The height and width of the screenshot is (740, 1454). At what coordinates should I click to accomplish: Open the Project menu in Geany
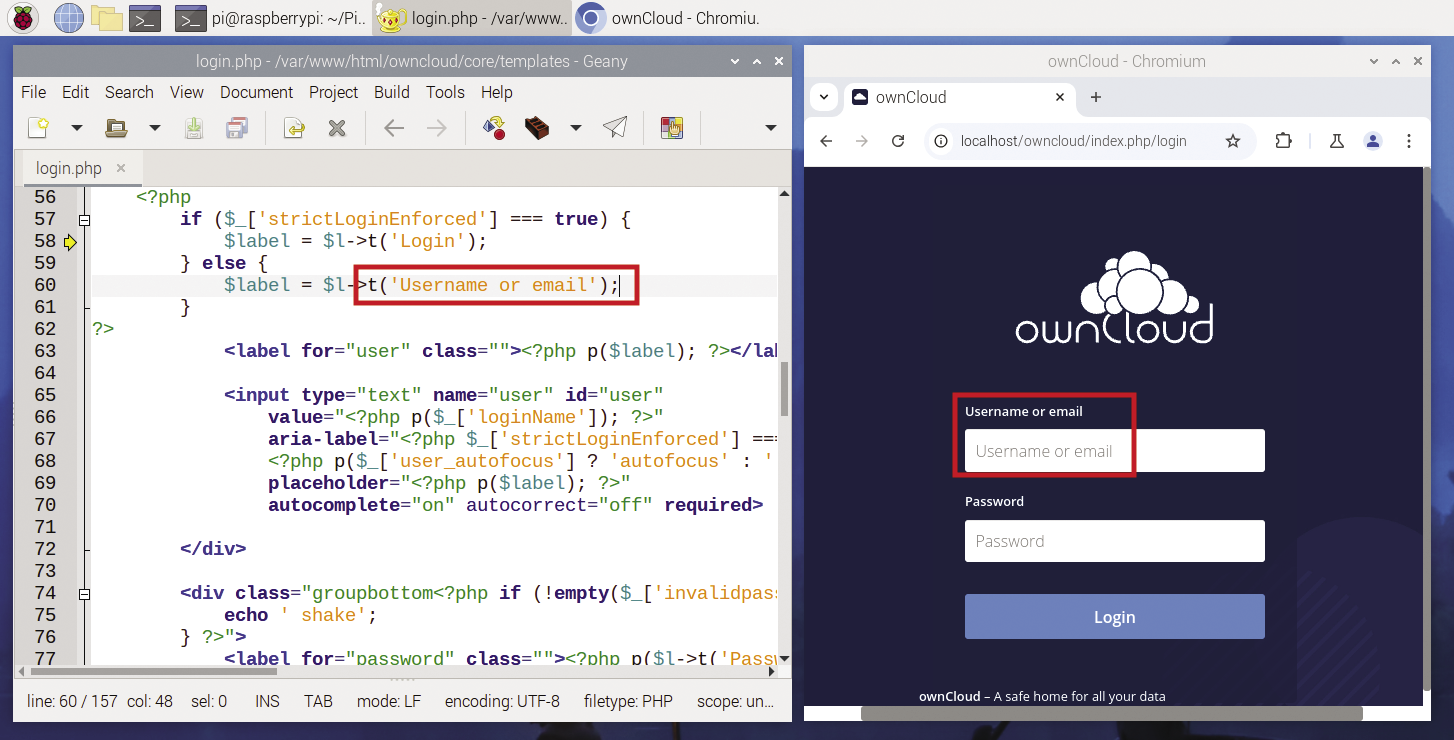pos(333,92)
